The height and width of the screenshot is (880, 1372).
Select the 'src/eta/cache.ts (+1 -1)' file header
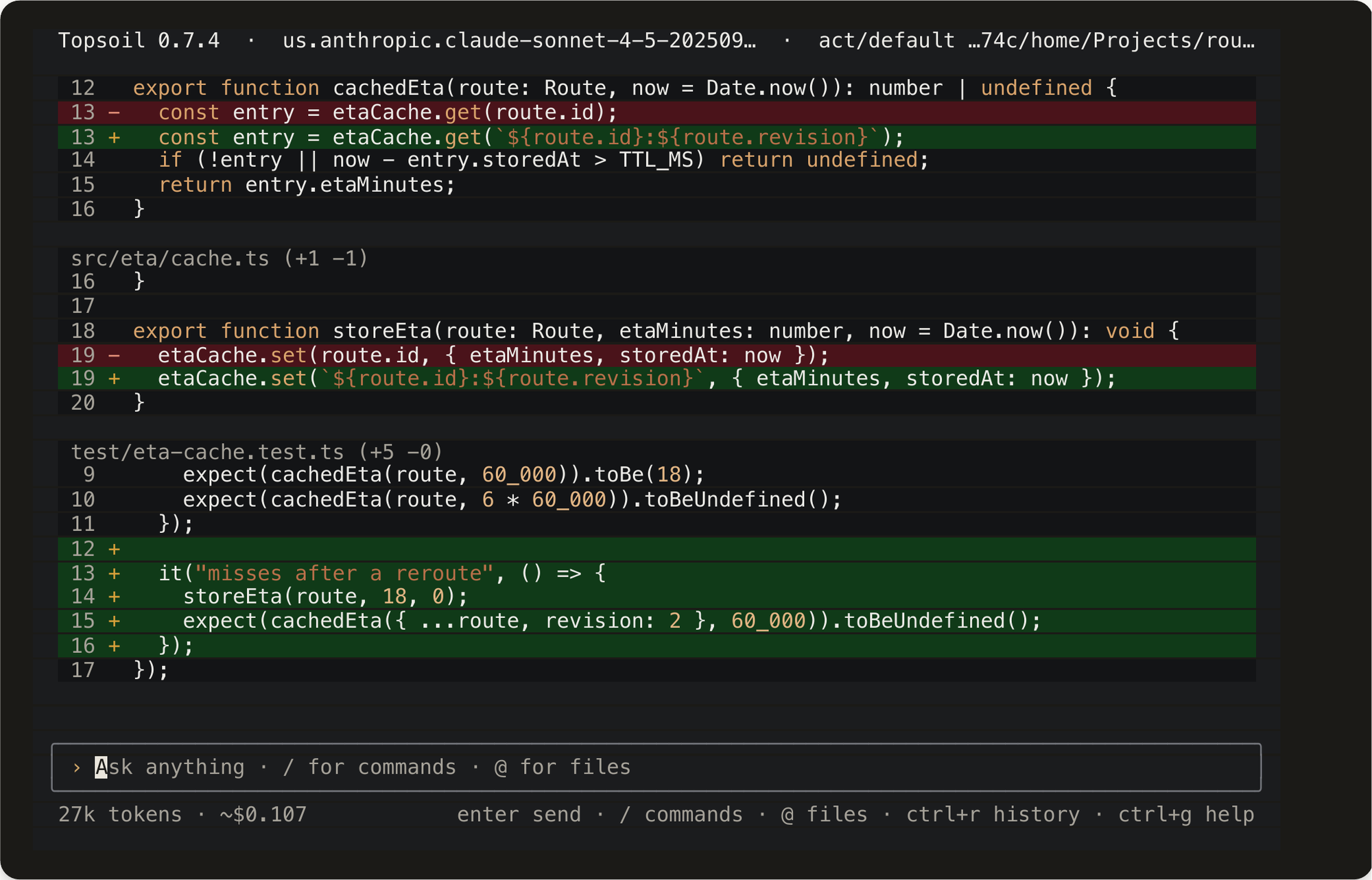click(x=220, y=258)
